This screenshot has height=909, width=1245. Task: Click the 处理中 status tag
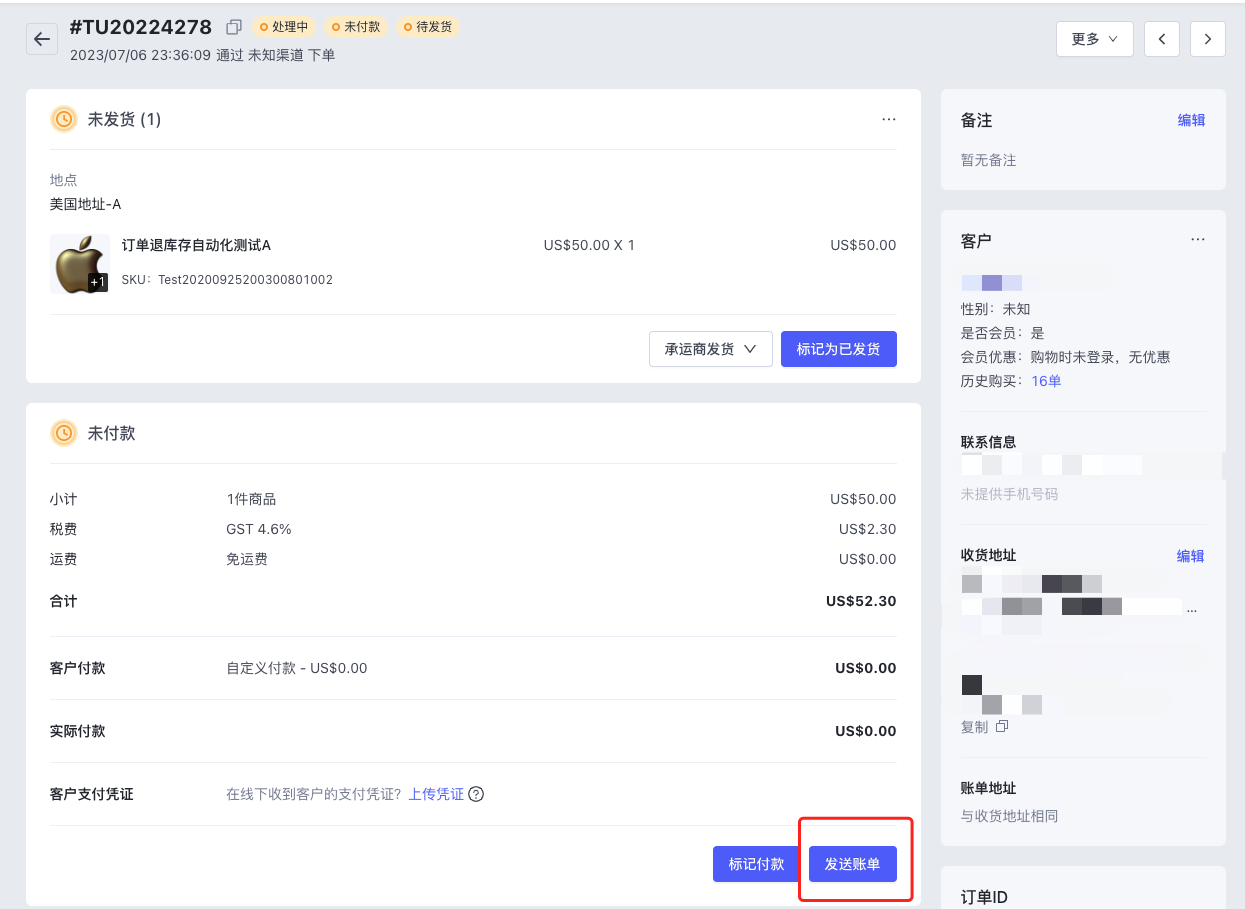point(283,27)
